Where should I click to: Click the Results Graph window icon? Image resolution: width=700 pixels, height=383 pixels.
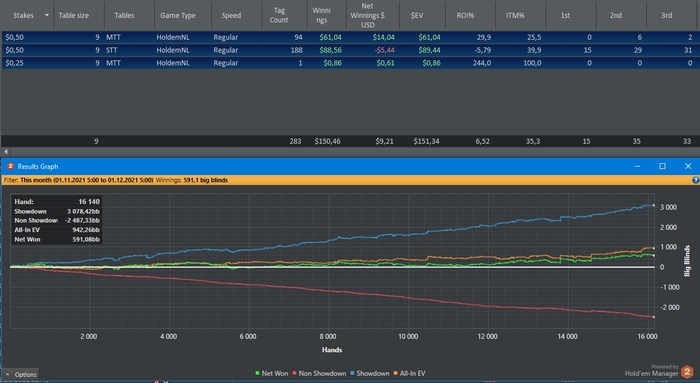click(10, 166)
